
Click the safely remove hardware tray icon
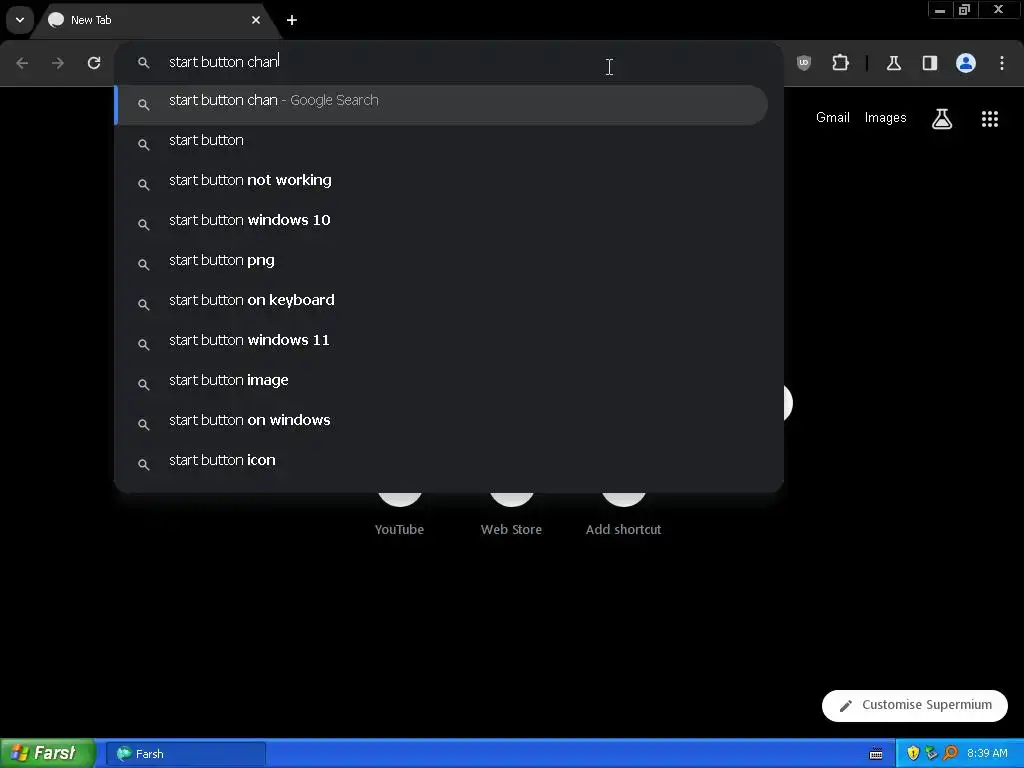pyautogui.click(x=931, y=753)
